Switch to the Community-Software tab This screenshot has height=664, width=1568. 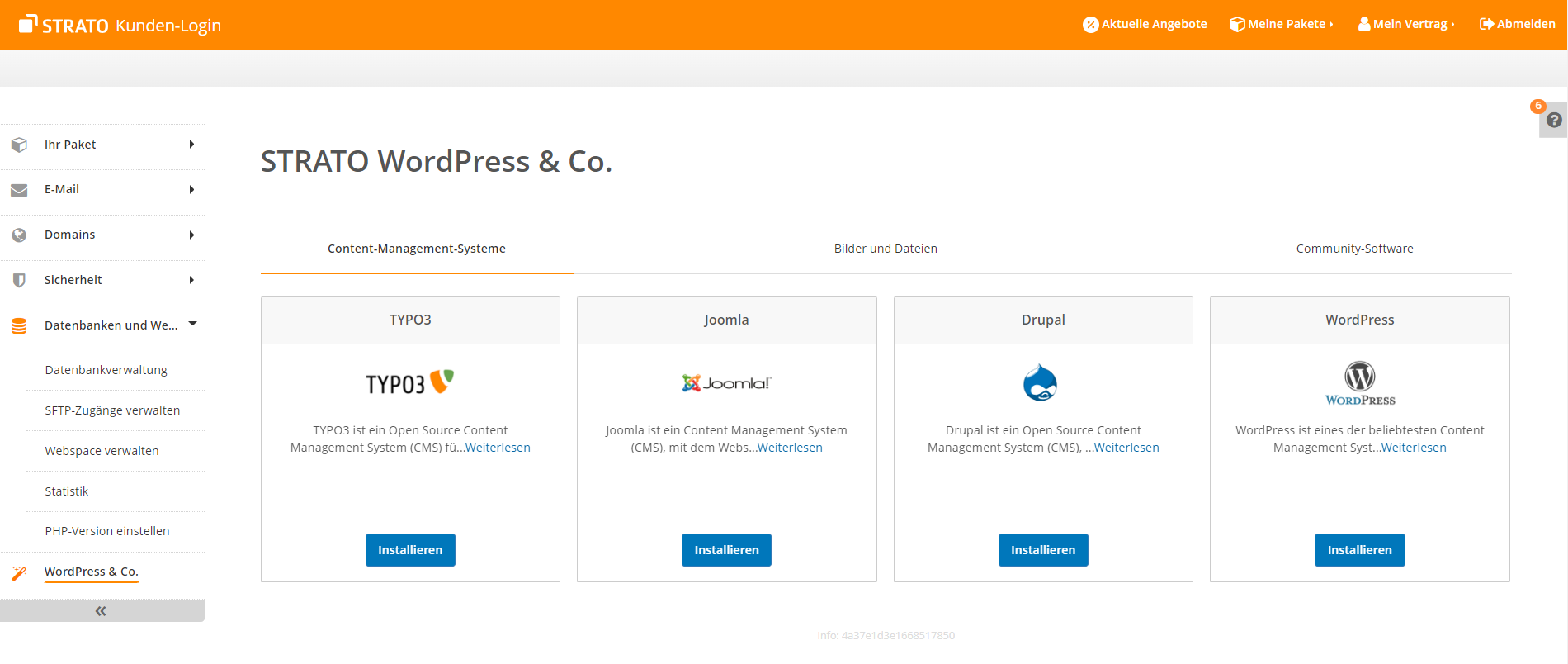pos(1354,249)
